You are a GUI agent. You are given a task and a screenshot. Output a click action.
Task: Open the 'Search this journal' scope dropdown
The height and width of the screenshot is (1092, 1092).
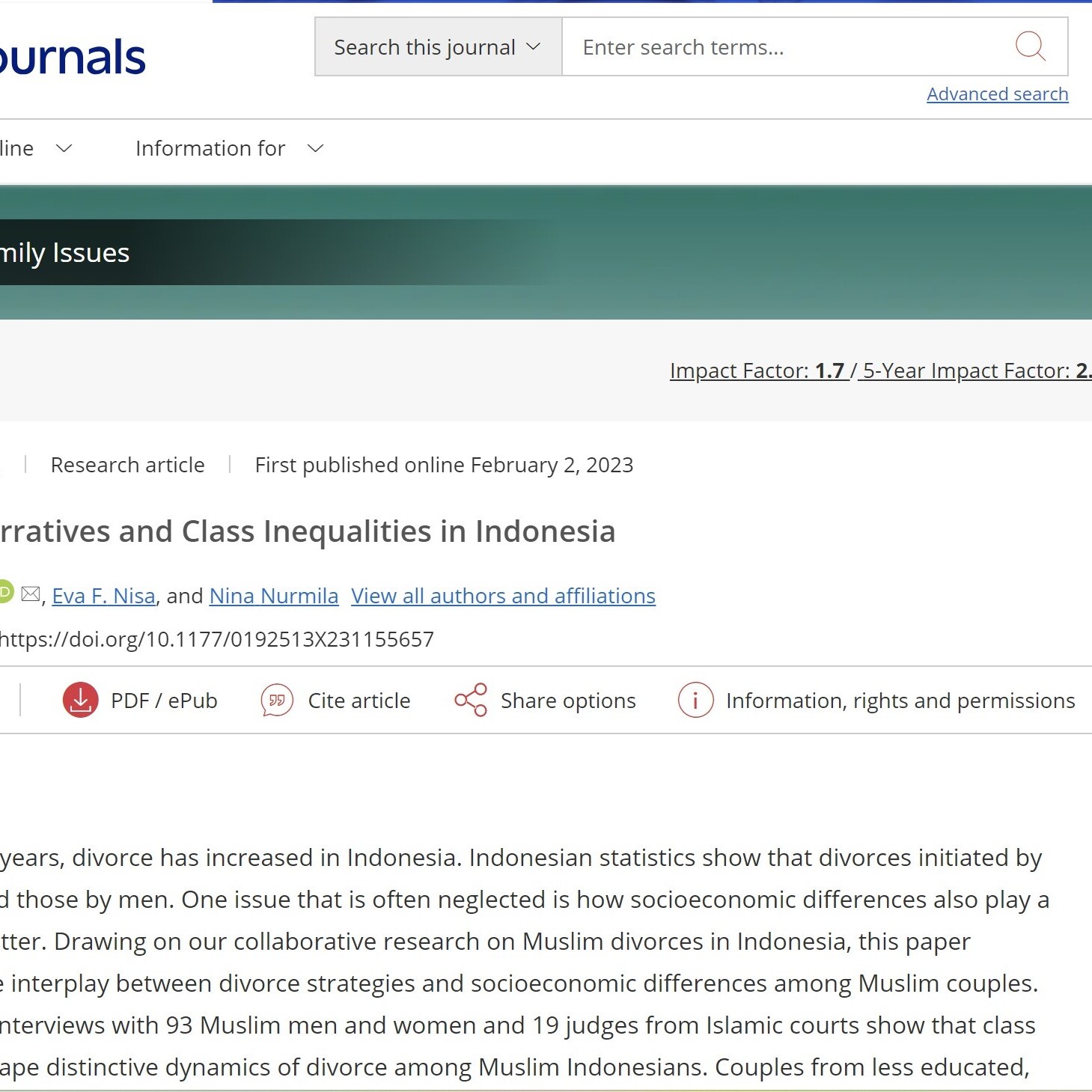438,47
